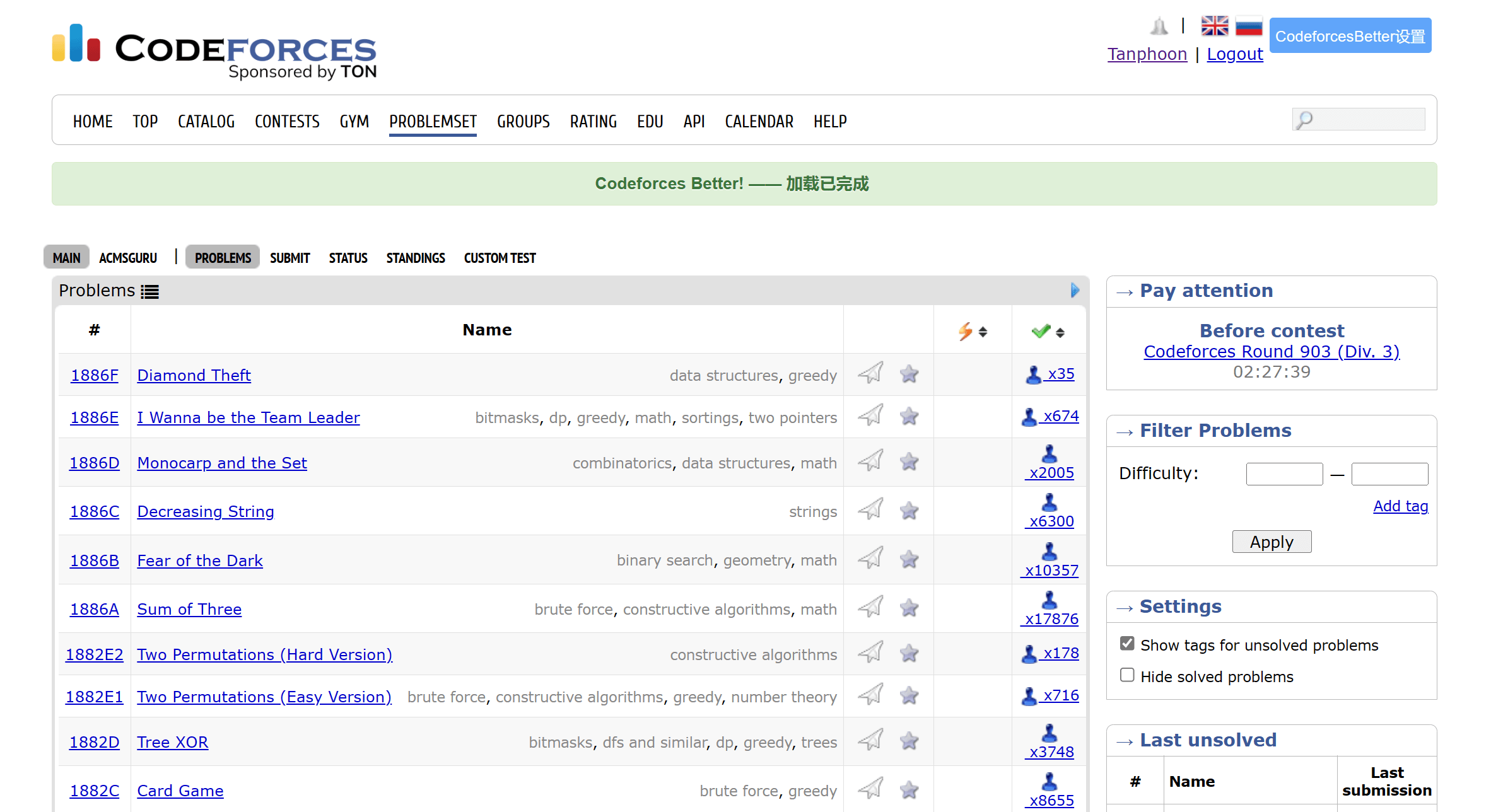
Task: Log out via the Logout link
Action: 1235,54
